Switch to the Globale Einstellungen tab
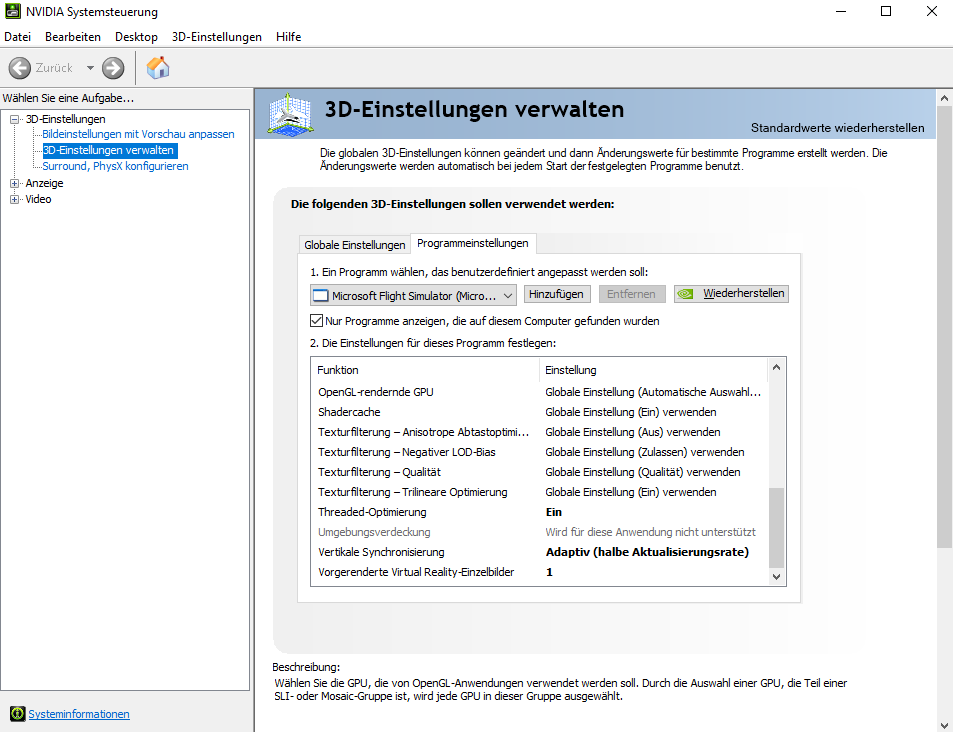The width and height of the screenshot is (953, 732). (355, 244)
